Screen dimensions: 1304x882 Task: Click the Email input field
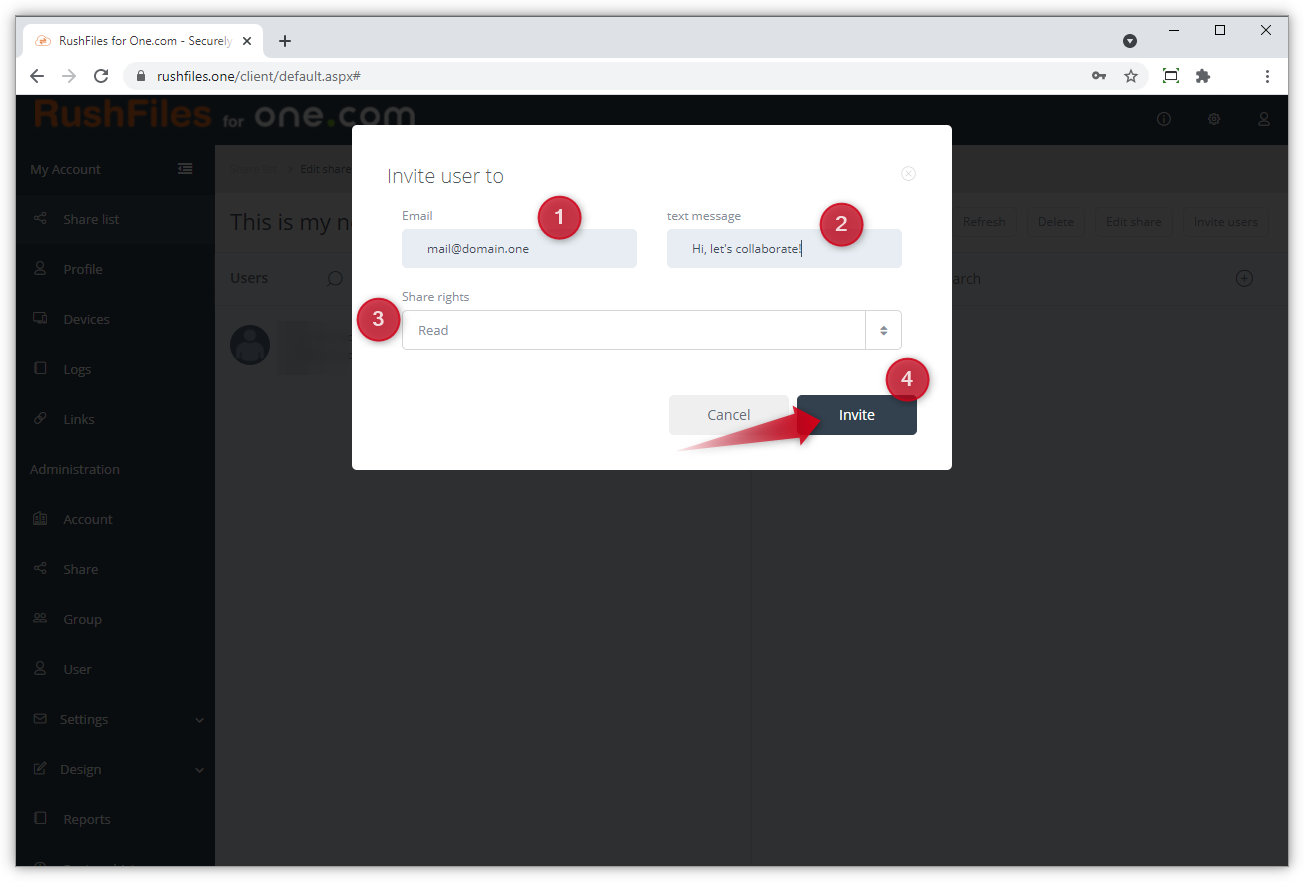tap(519, 249)
